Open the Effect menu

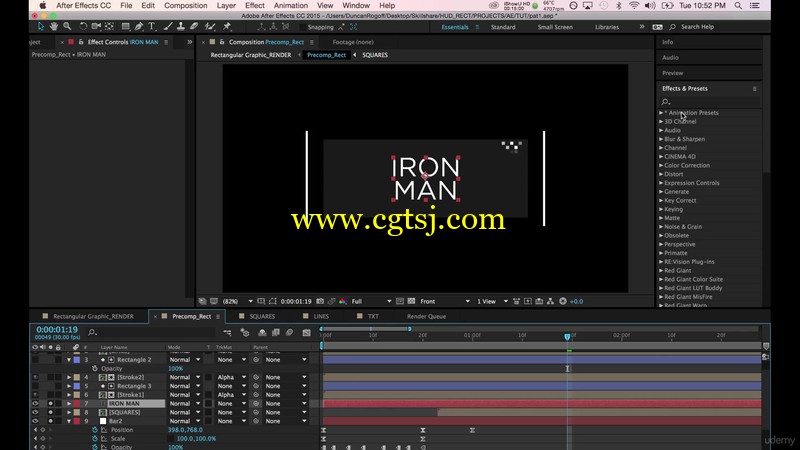pyautogui.click(x=255, y=6)
